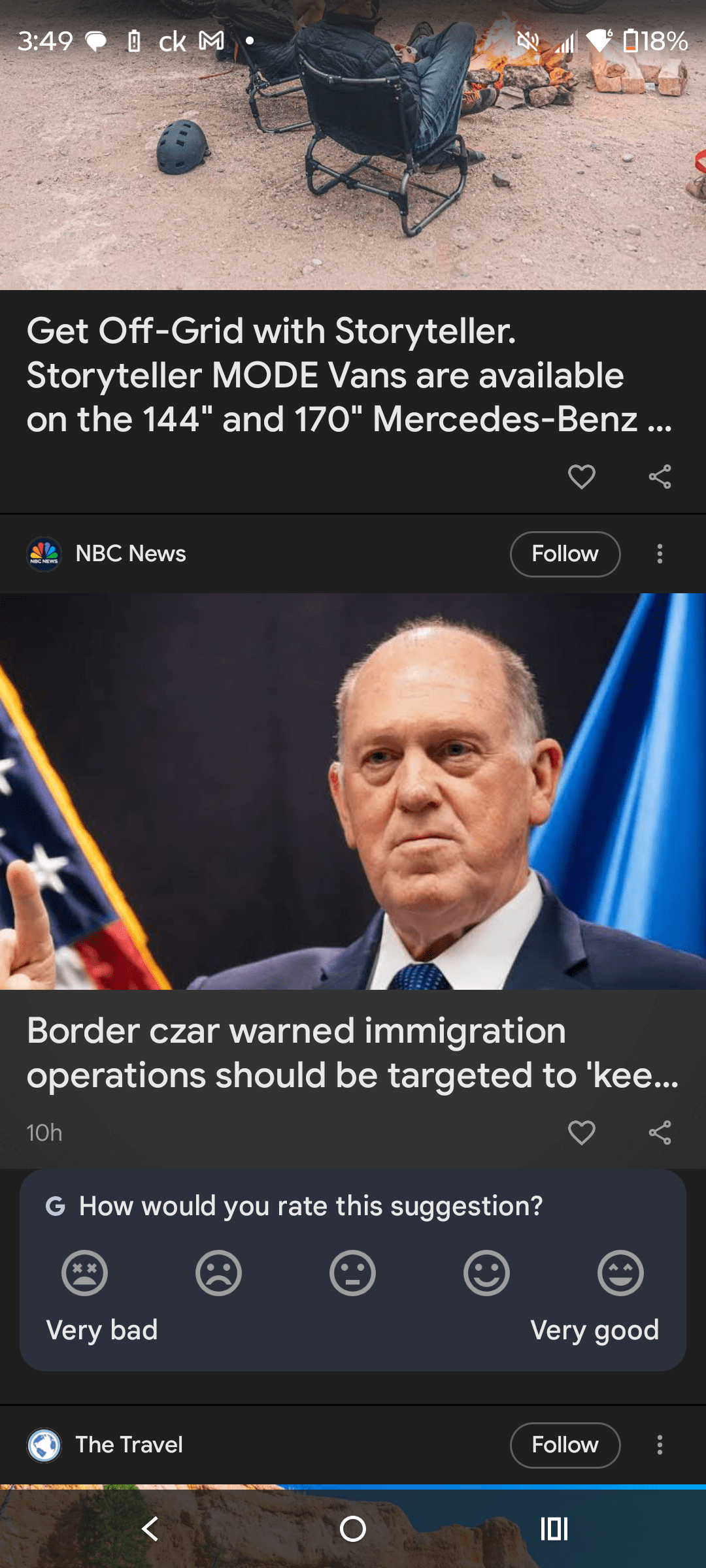This screenshot has height=1568, width=706.
Task: Go back with navigation arrow
Action: (150, 1529)
